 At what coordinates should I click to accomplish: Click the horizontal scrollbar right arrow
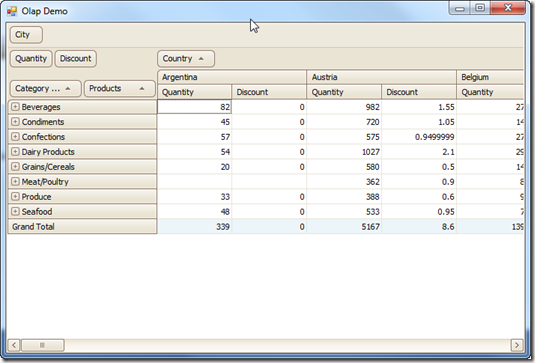point(517,345)
